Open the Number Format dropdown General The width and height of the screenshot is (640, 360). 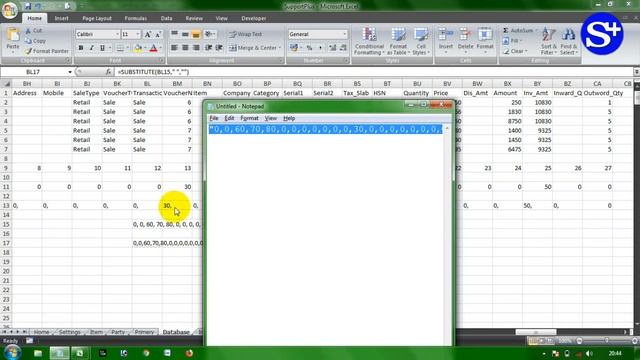318,34
